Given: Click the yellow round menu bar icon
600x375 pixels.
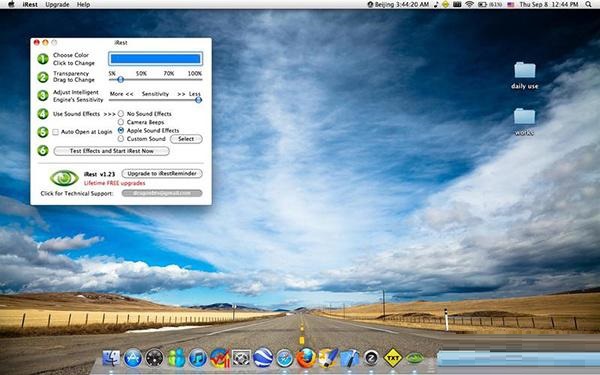Looking at the screenshot, I should (445, 4).
